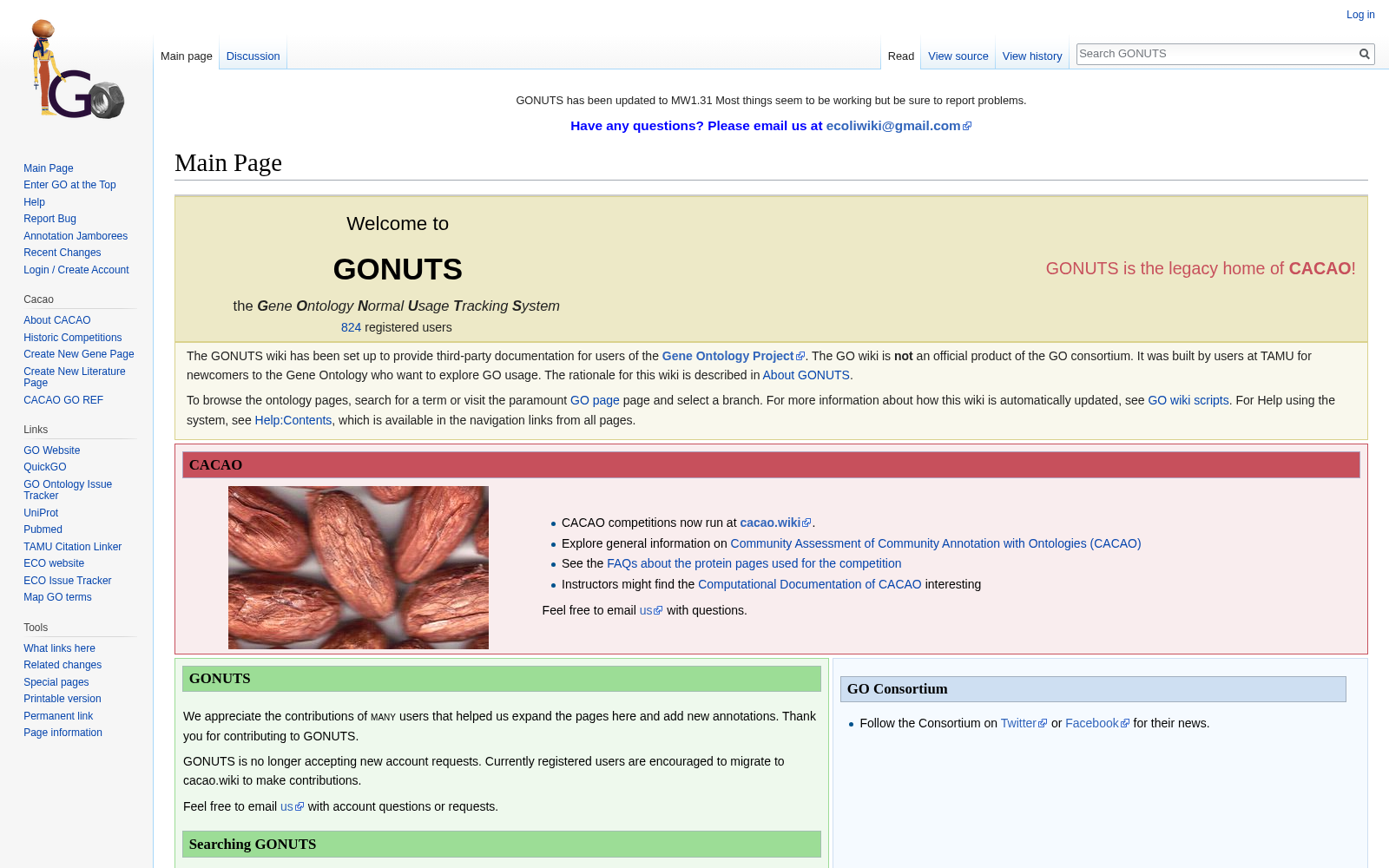Click the cacao beans photo
This screenshot has height=868, width=1389.
click(359, 568)
